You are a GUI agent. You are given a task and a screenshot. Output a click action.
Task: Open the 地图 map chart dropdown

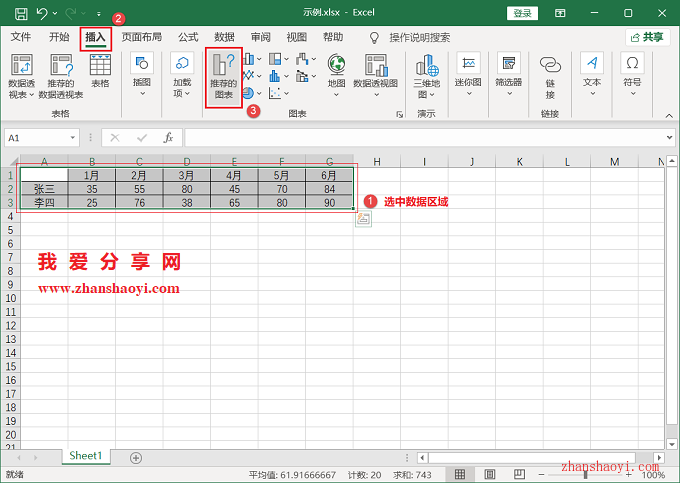point(336,74)
